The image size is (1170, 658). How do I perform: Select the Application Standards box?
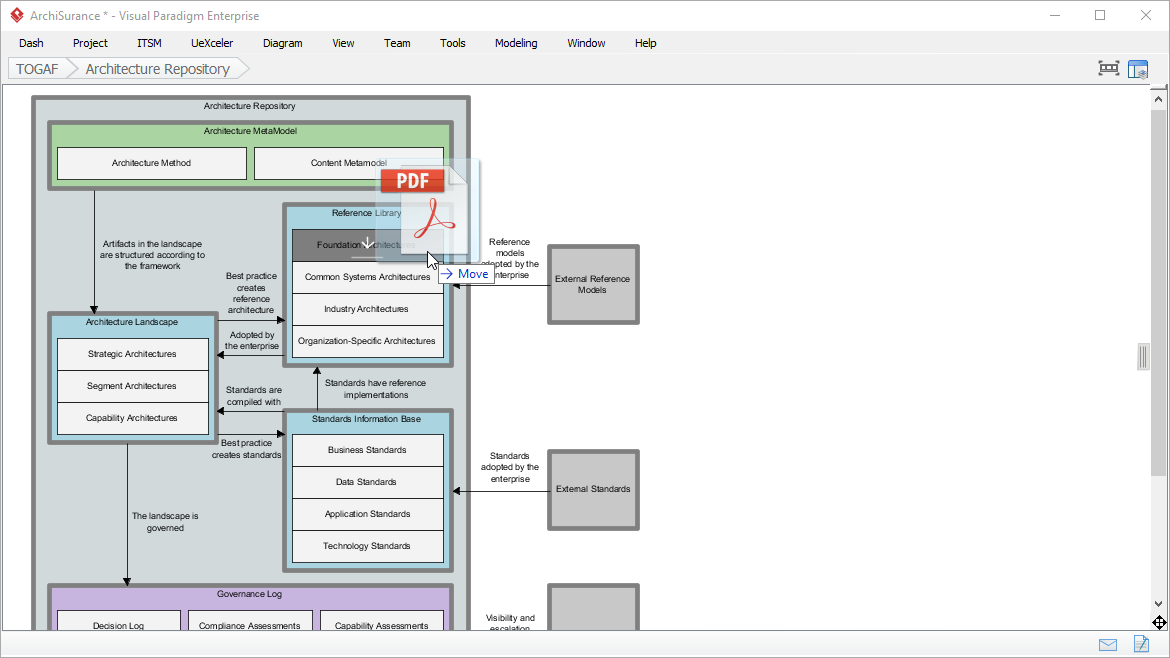tap(367, 514)
